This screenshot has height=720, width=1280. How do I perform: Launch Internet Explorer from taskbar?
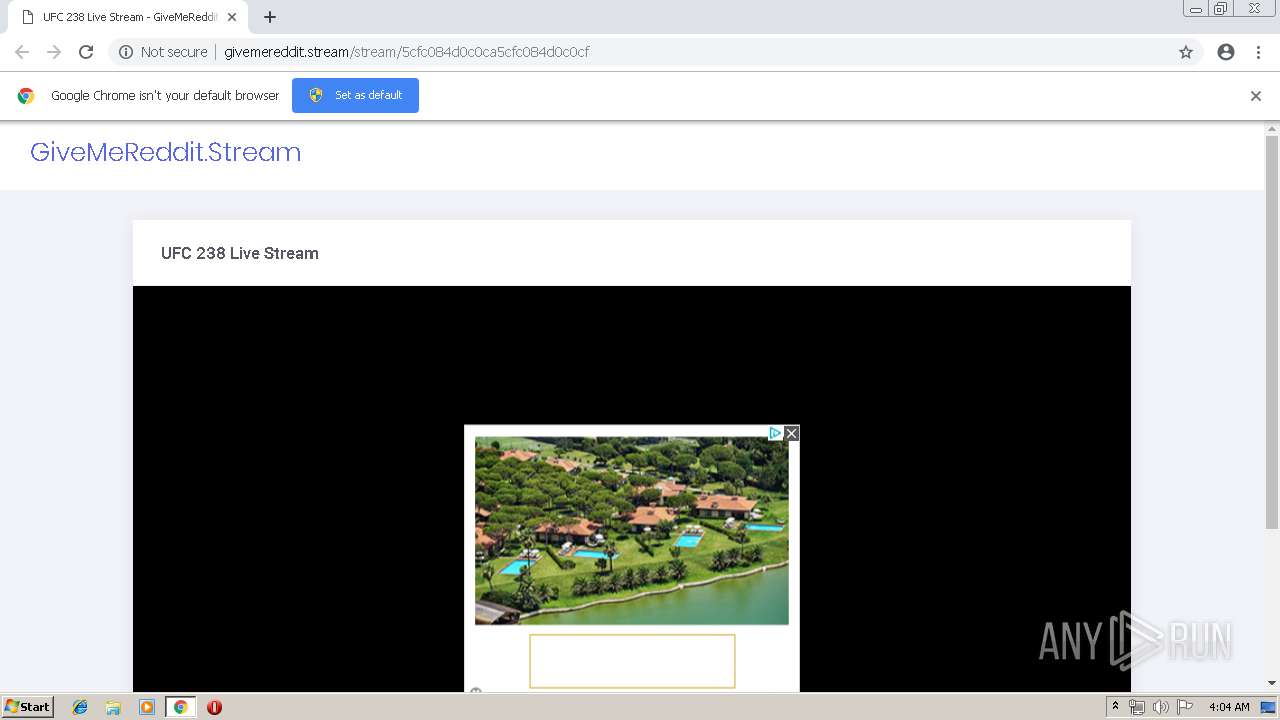pos(80,707)
